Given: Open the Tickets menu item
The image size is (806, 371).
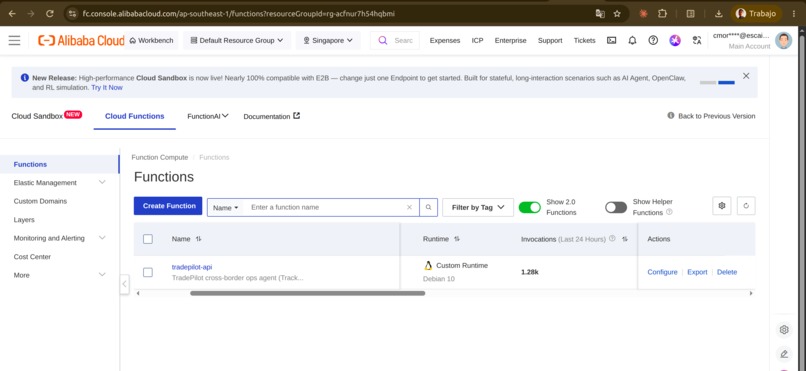Looking at the screenshot, I should pos(584,41).
